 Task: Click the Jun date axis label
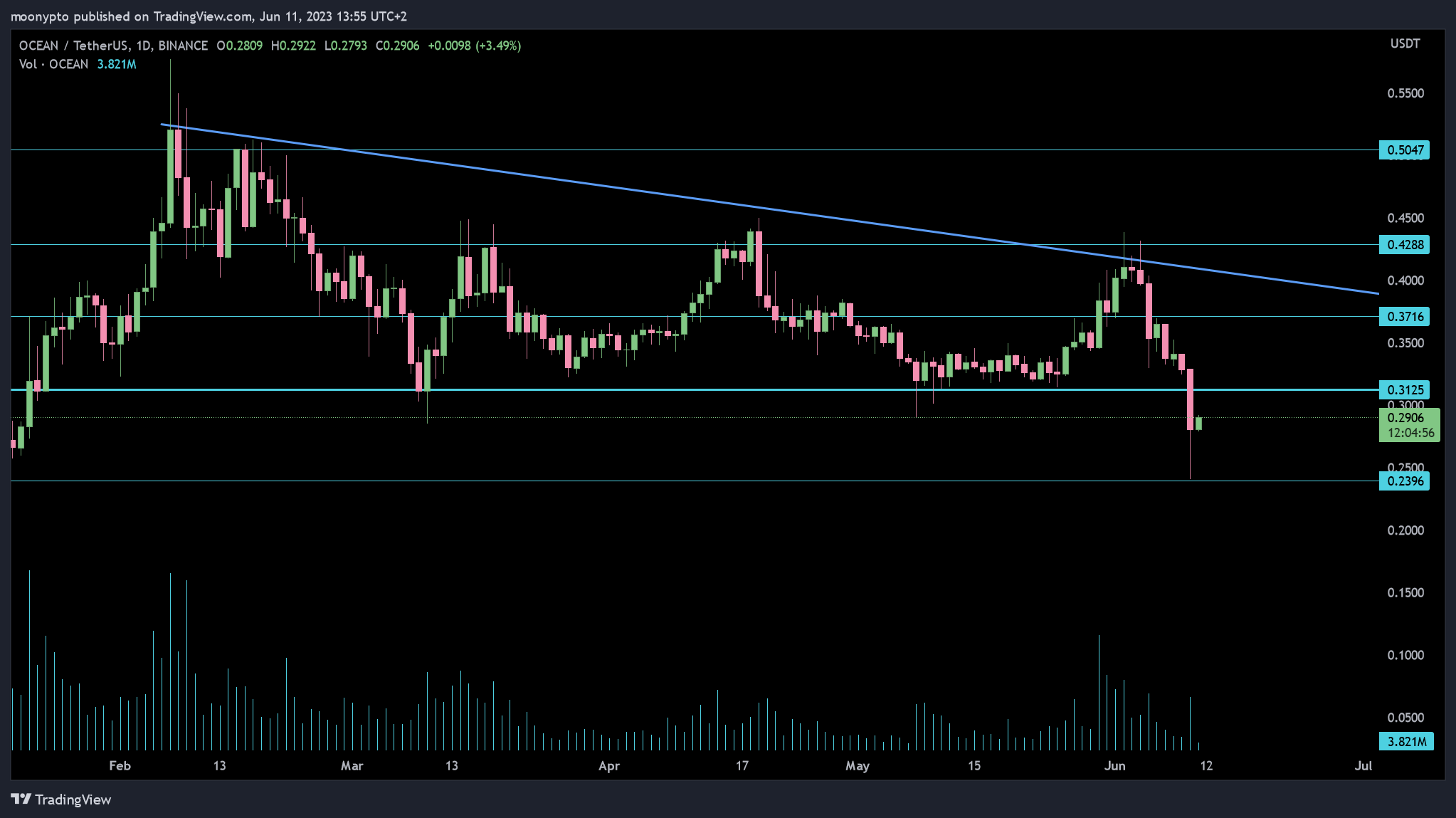[1115, 766]
